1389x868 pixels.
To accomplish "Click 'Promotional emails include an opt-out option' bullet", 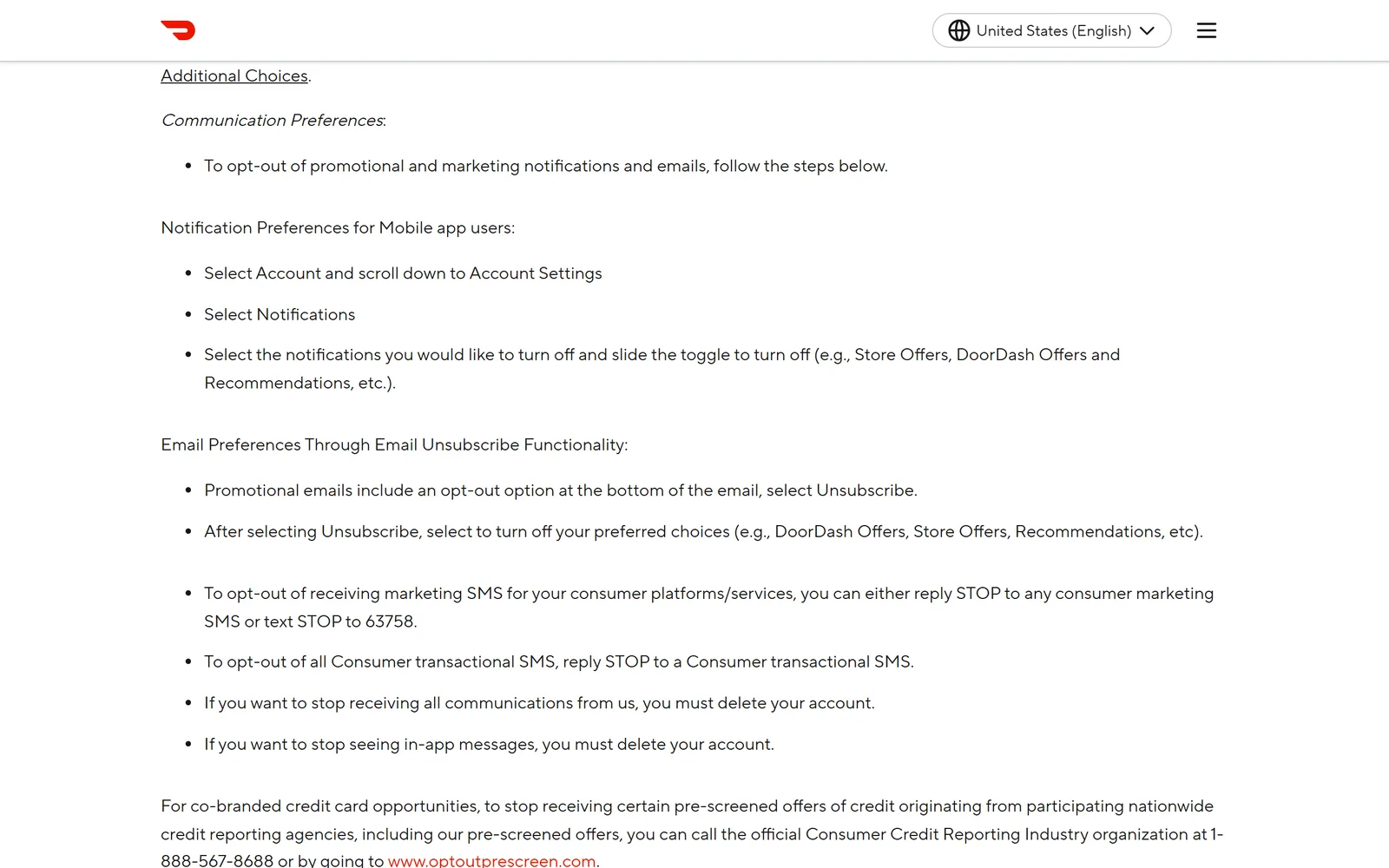I will [x=561, y=490].
